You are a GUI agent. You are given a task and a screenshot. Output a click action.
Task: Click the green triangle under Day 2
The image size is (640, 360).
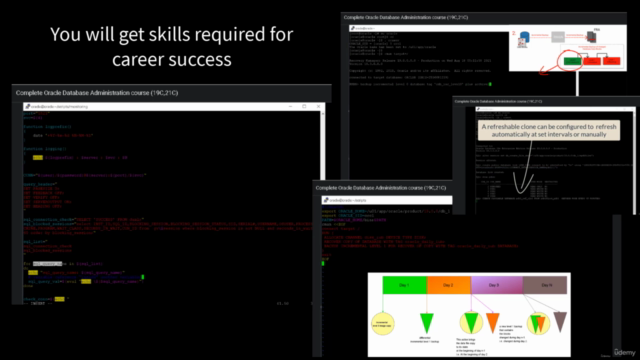click(x=427, y=323)
